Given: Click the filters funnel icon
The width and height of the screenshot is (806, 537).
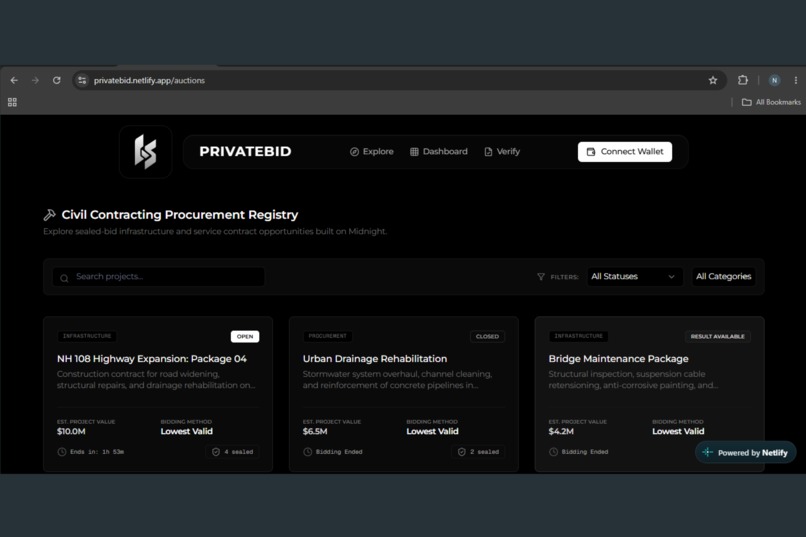Looking at the screenshot, I should click(541, 277).
